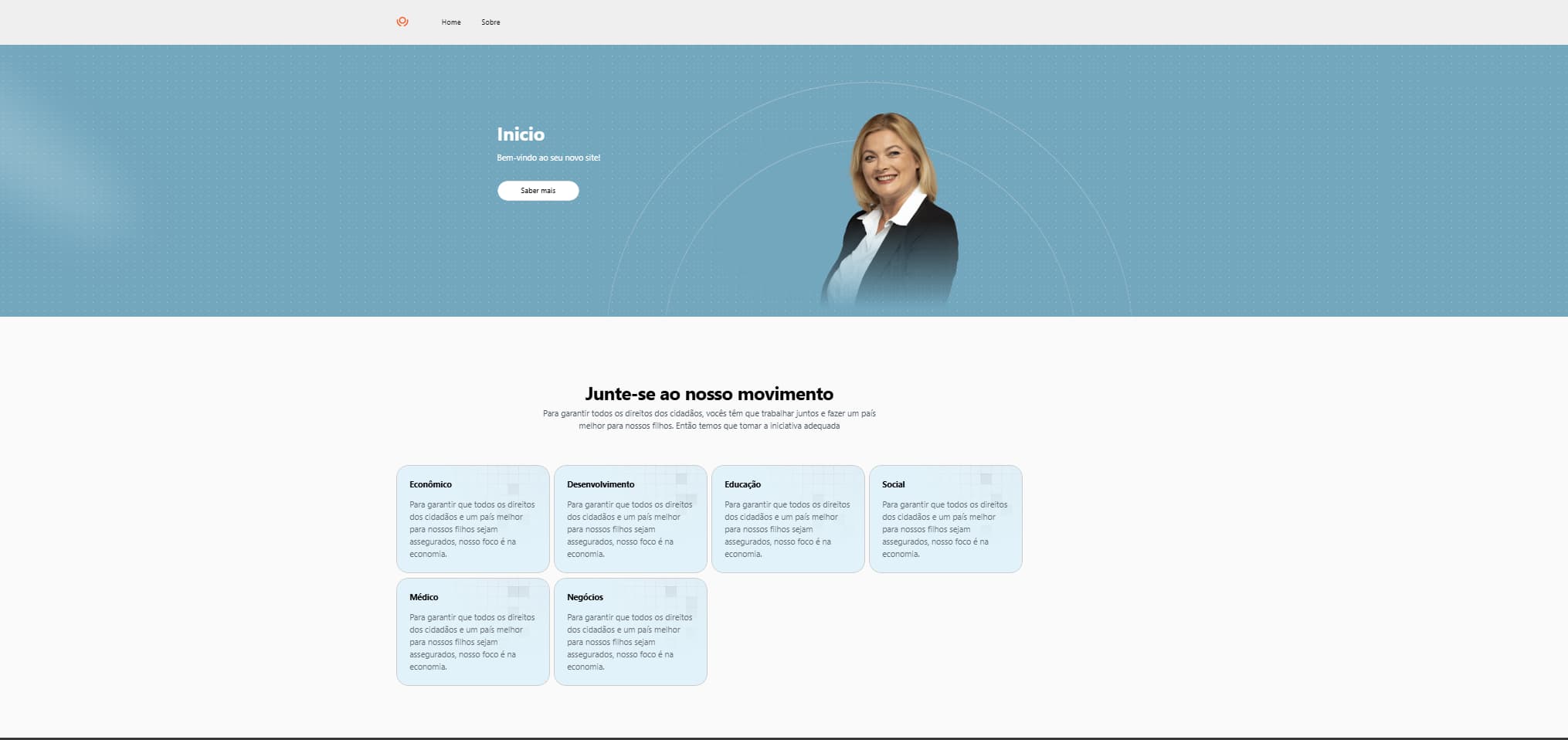The height and width of the screenshot is (740, 1568).
Task: Go to the Sobre page
Action: click(x=490, y=22)
